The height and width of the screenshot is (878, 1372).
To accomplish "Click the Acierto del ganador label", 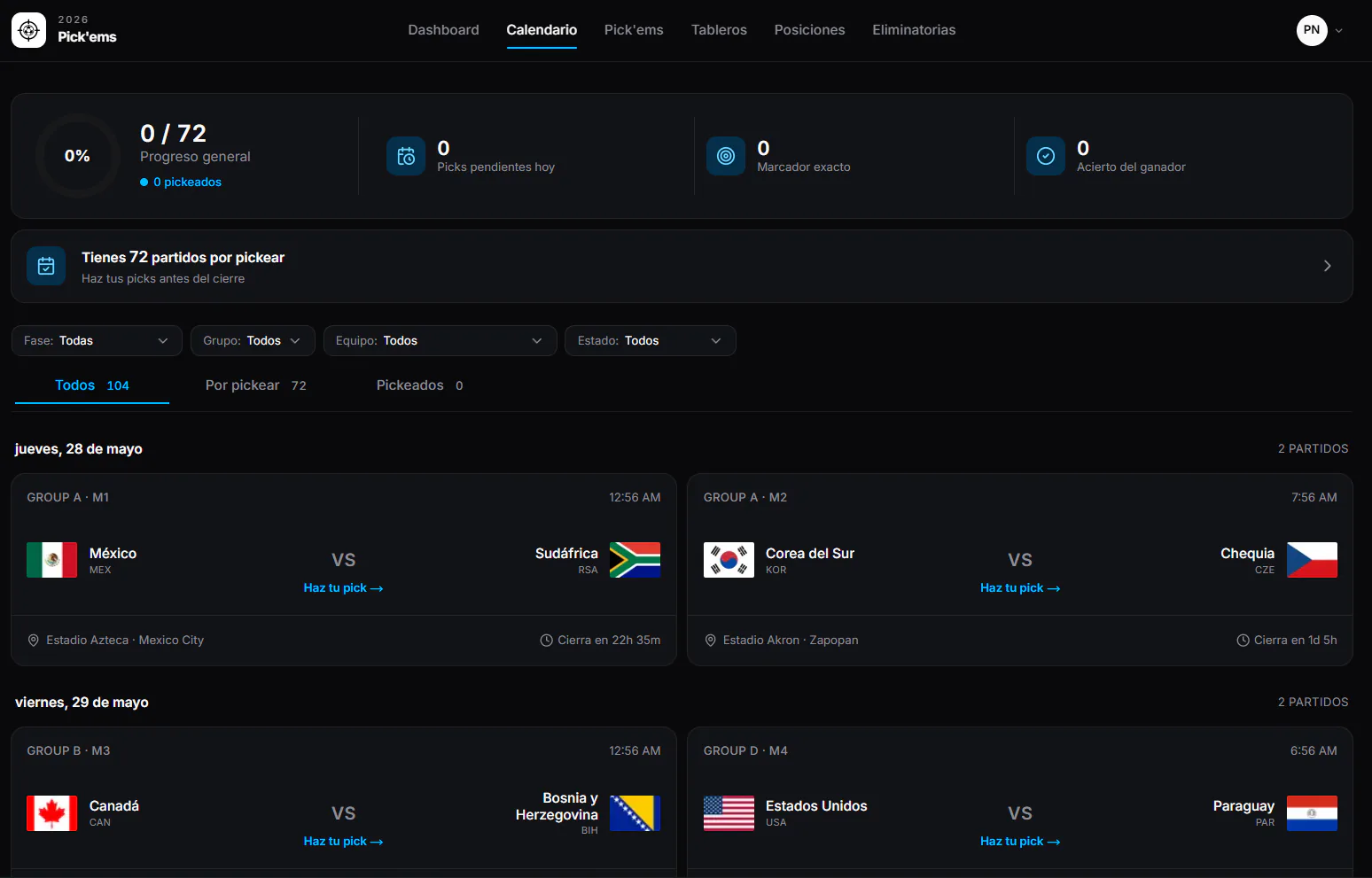I will pos(1131,167).
